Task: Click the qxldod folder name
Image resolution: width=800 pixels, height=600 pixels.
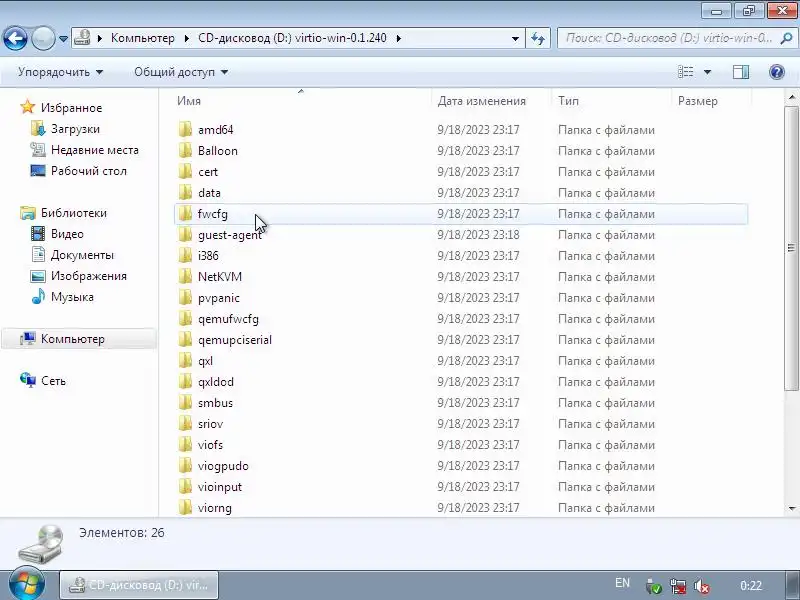Action: [216, 382]
